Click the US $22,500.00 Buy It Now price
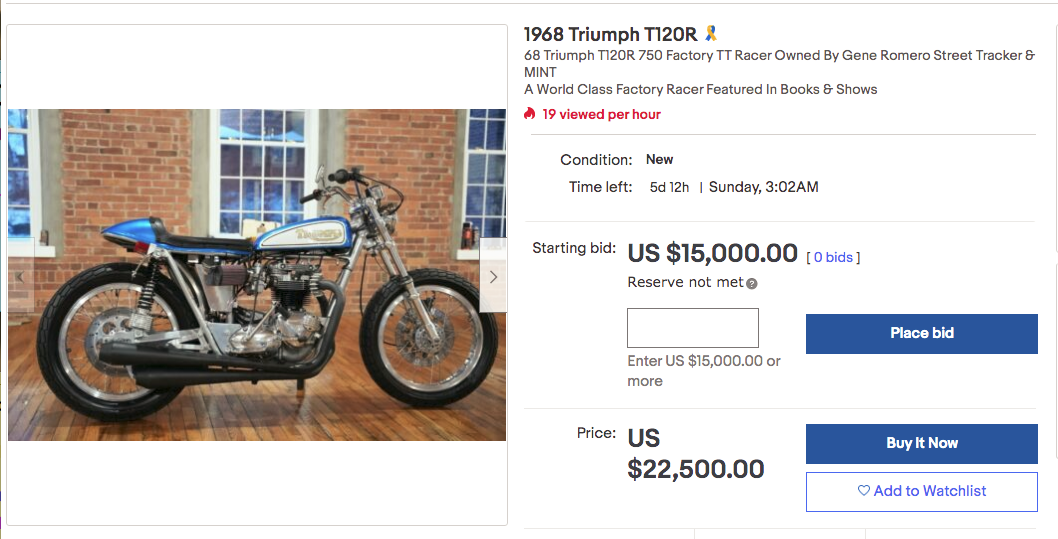This screenshot has height=539, width=1058. pos(695,453)
